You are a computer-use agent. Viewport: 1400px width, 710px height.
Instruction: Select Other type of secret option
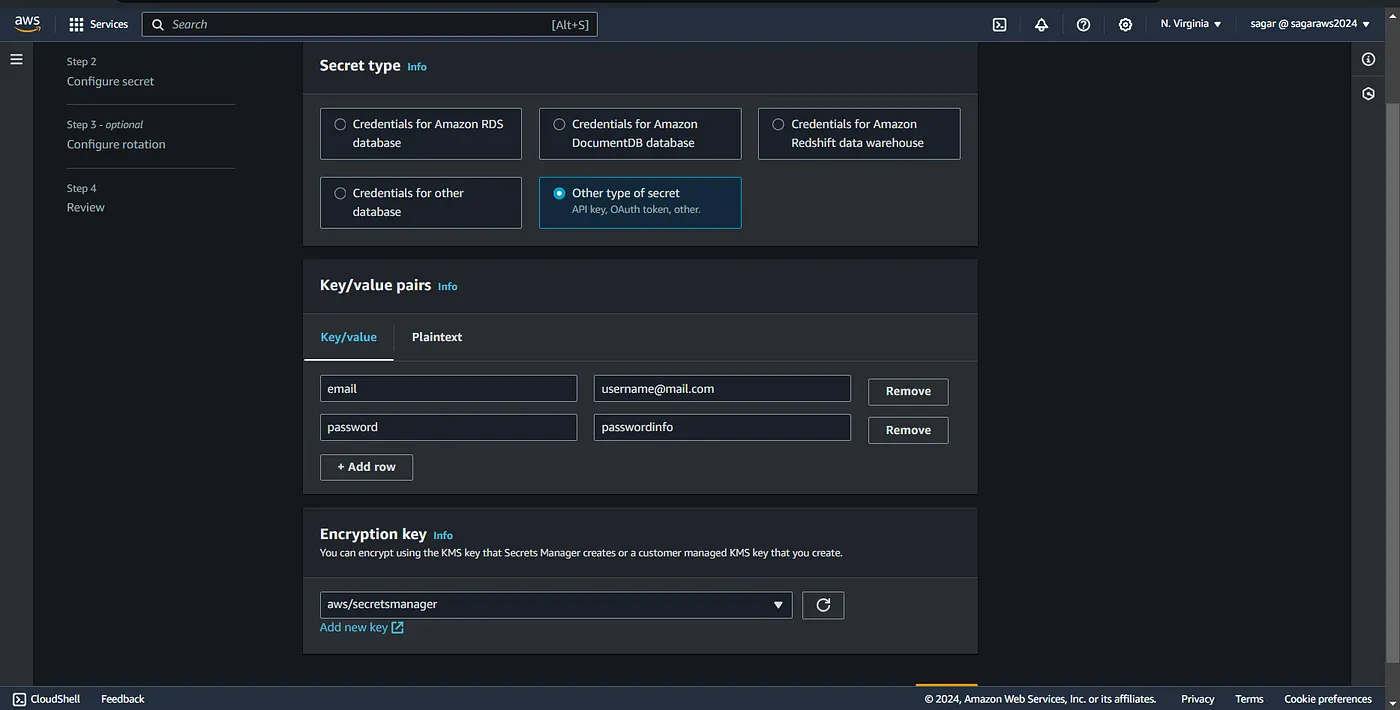coord(640,202)
